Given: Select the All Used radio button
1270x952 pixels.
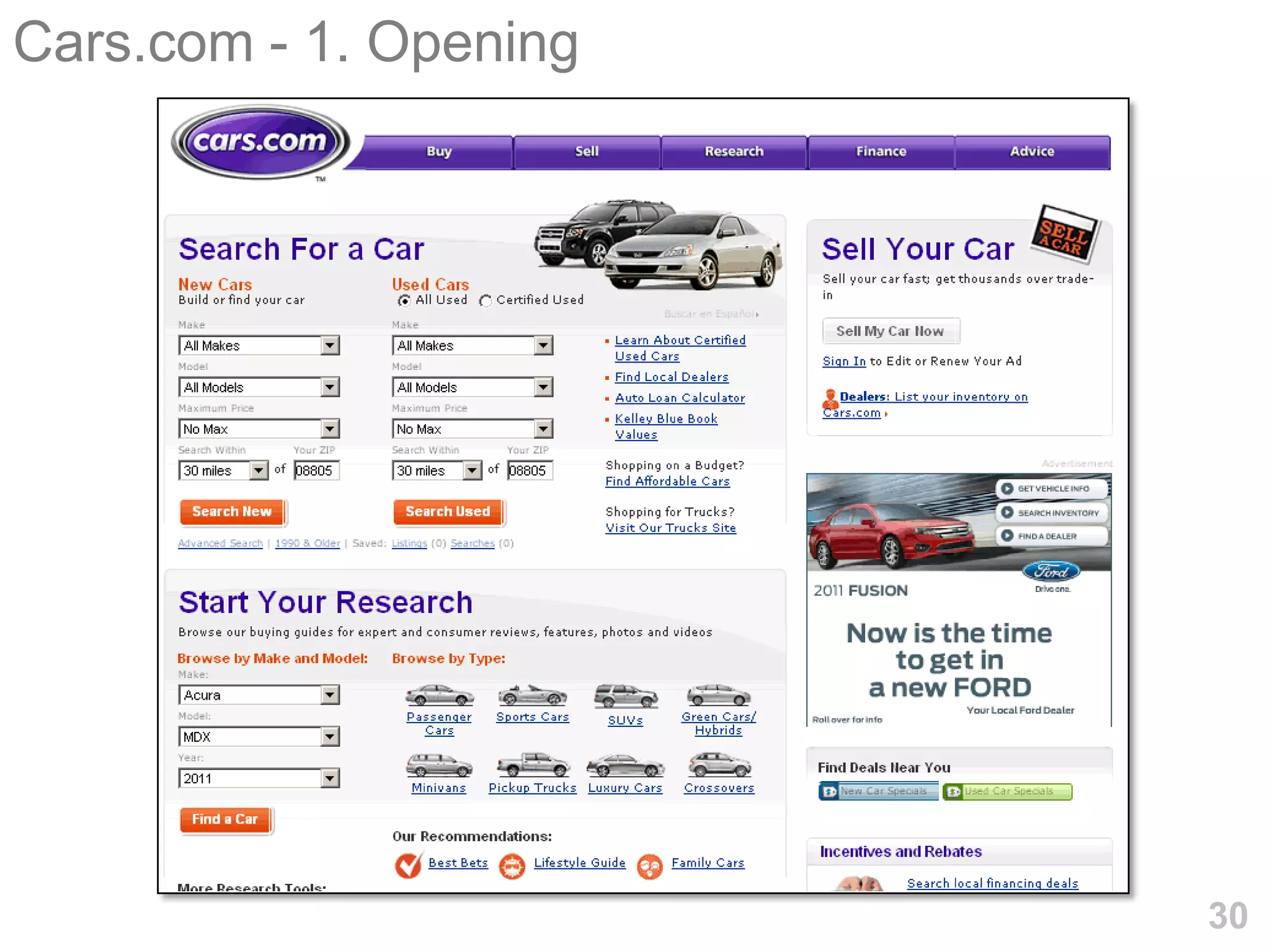Looking at the screenshot, I should click(x=404, y=301).
